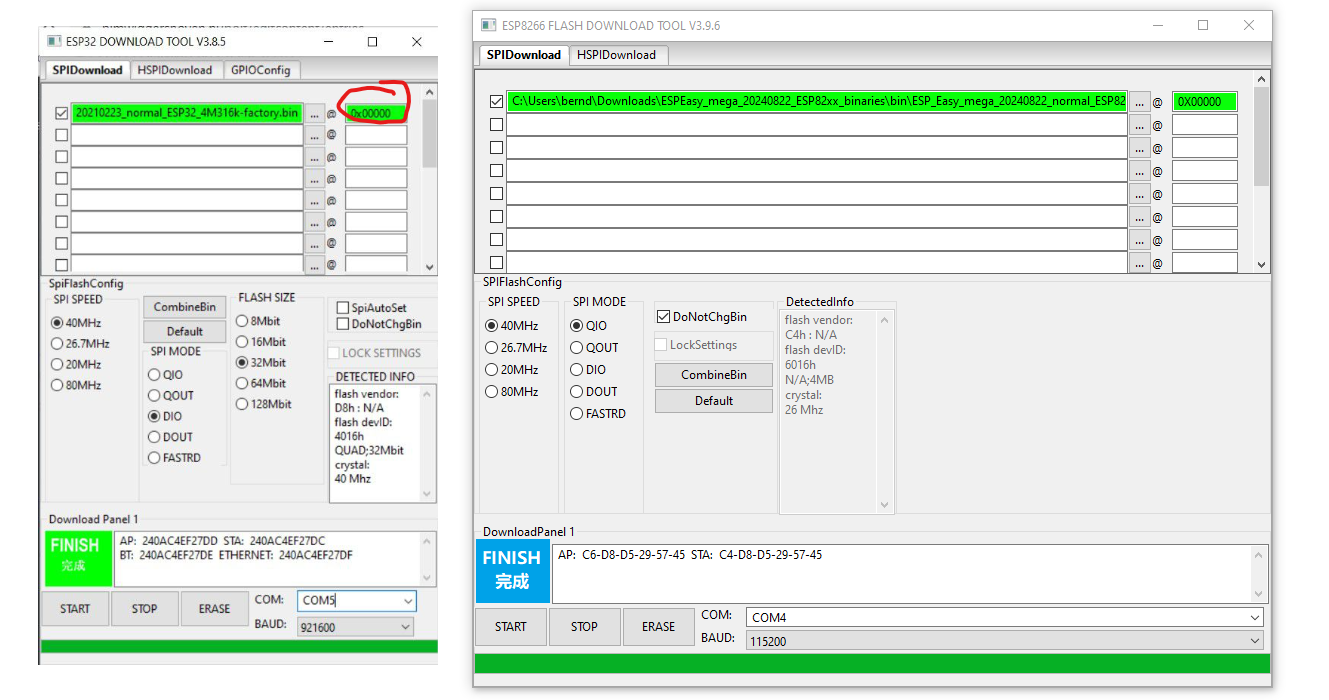The height and width of the screenshot is (700, 1329).
Task: Choose DOUT SPI mode in ESP32 window
Action: (154, 437)
